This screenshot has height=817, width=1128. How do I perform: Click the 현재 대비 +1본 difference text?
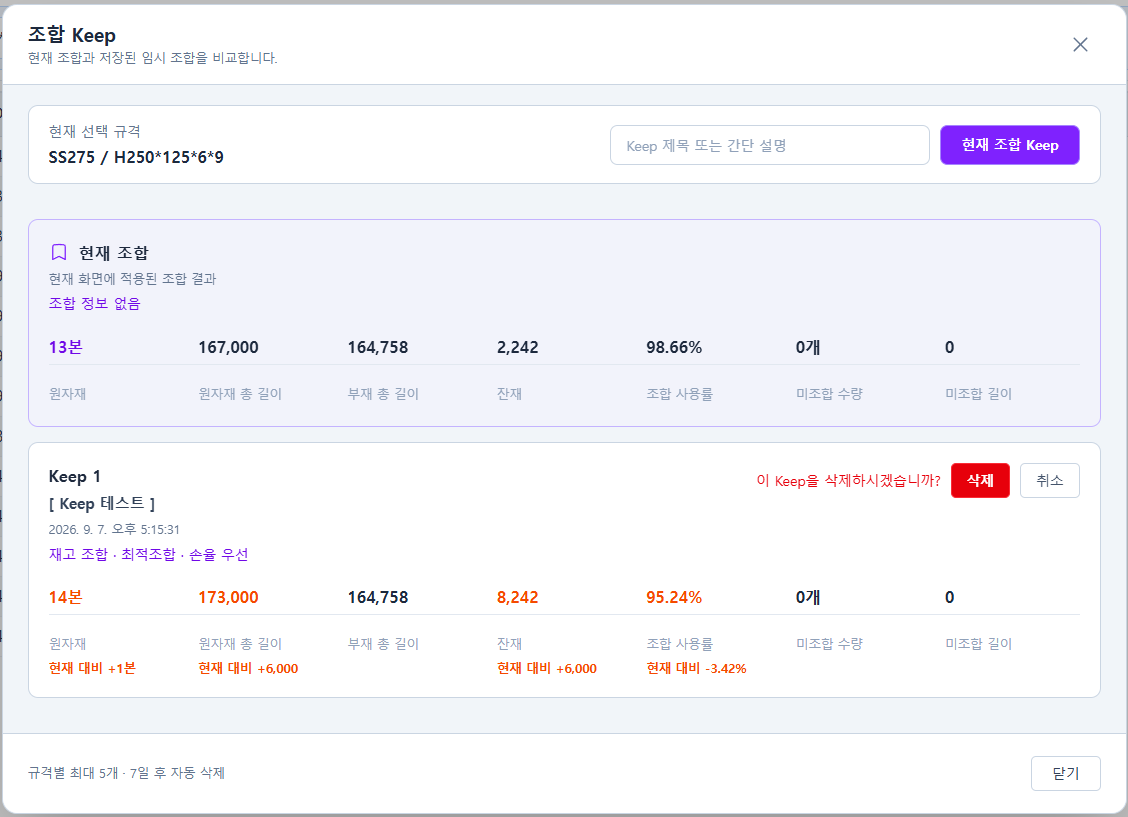coord(92,668)
